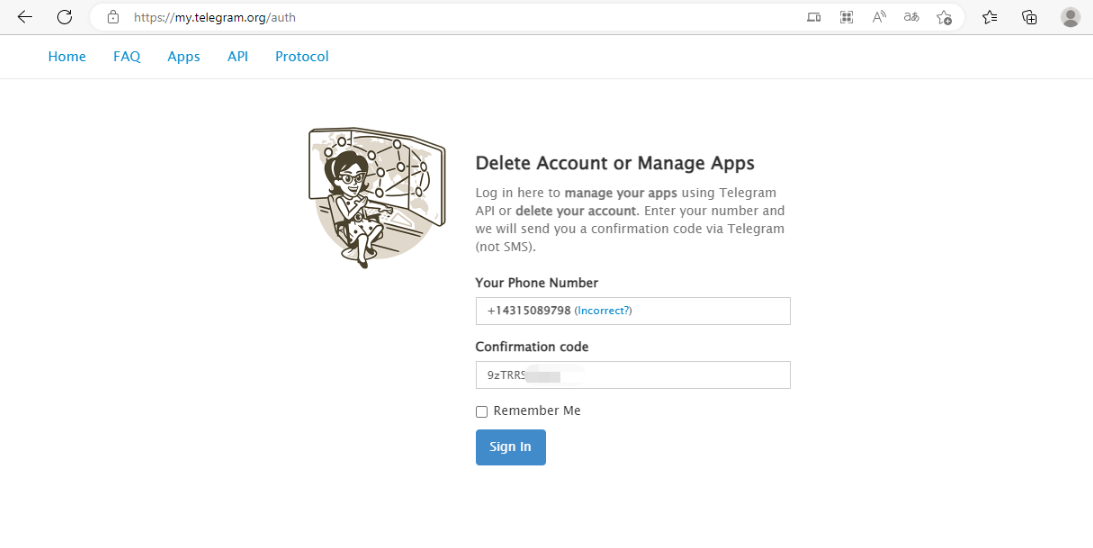Open the Collections icon
The width and height of the screenshot is (1093, 548).
1030,17
